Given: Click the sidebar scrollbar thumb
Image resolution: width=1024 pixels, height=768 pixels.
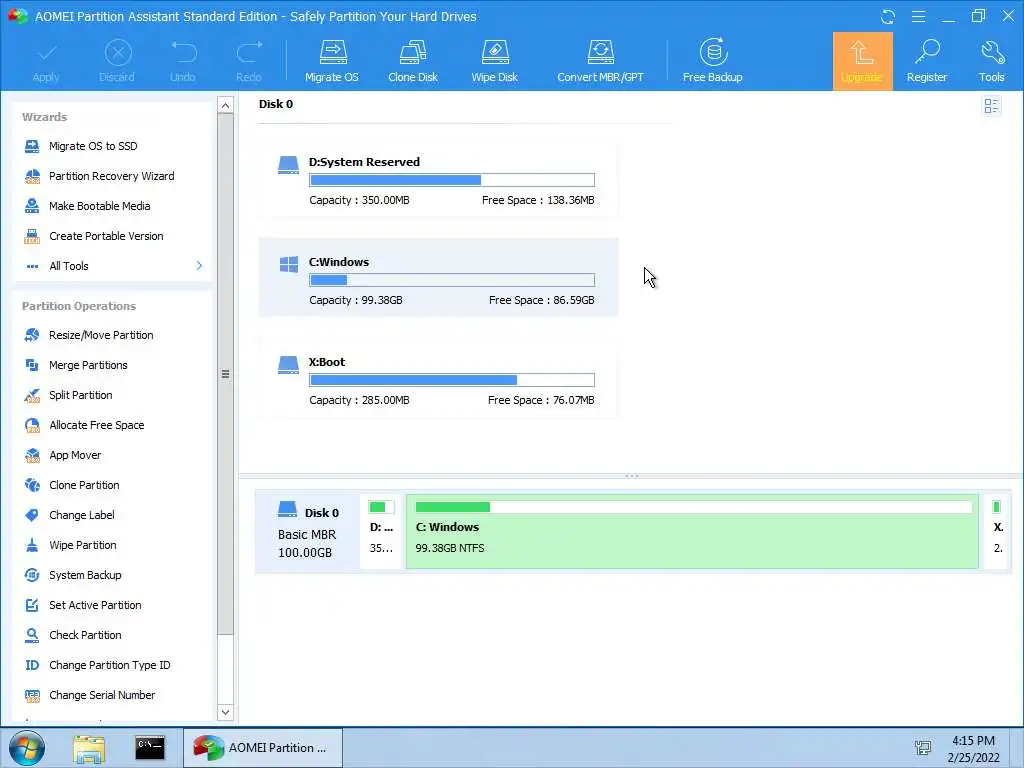Looking at the screenshot, I should (x=225, y=374).
